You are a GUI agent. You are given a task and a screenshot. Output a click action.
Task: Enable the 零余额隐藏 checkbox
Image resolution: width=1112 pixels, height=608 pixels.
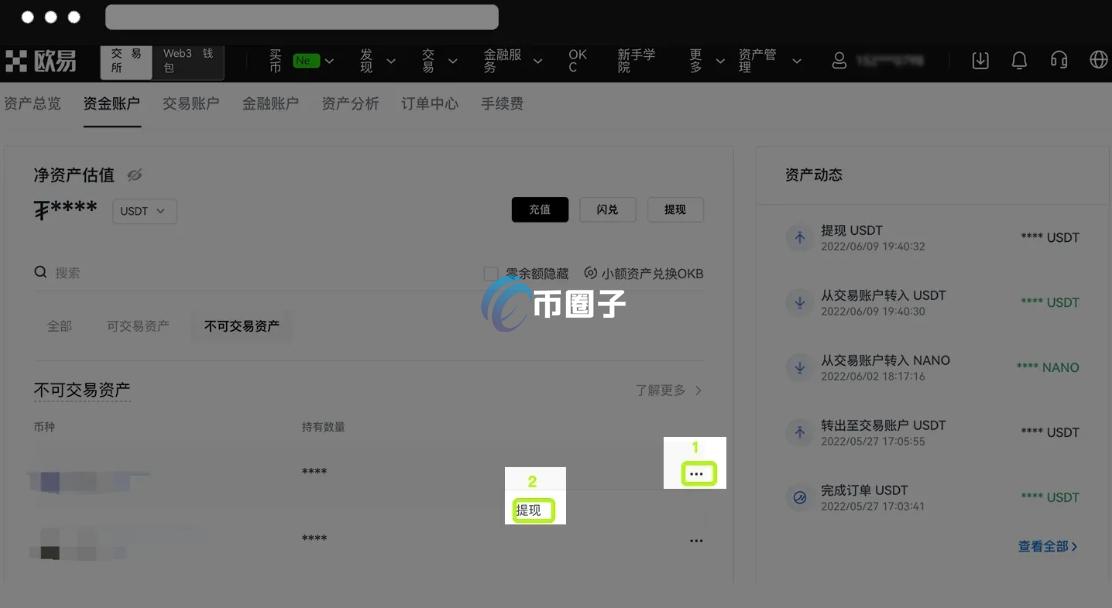(490, 273)
